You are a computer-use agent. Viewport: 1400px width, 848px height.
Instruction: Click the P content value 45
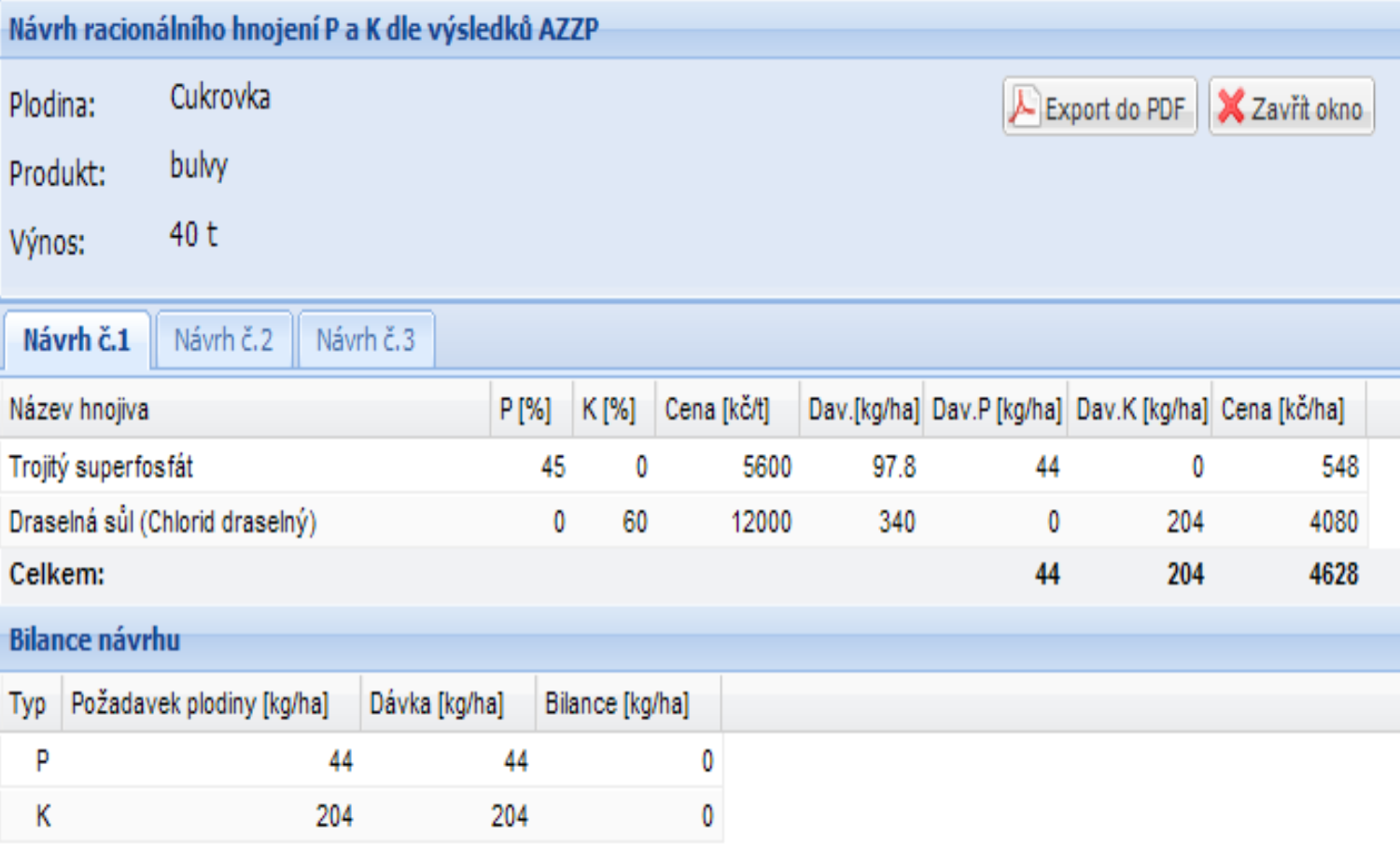(x=553, y=466)
